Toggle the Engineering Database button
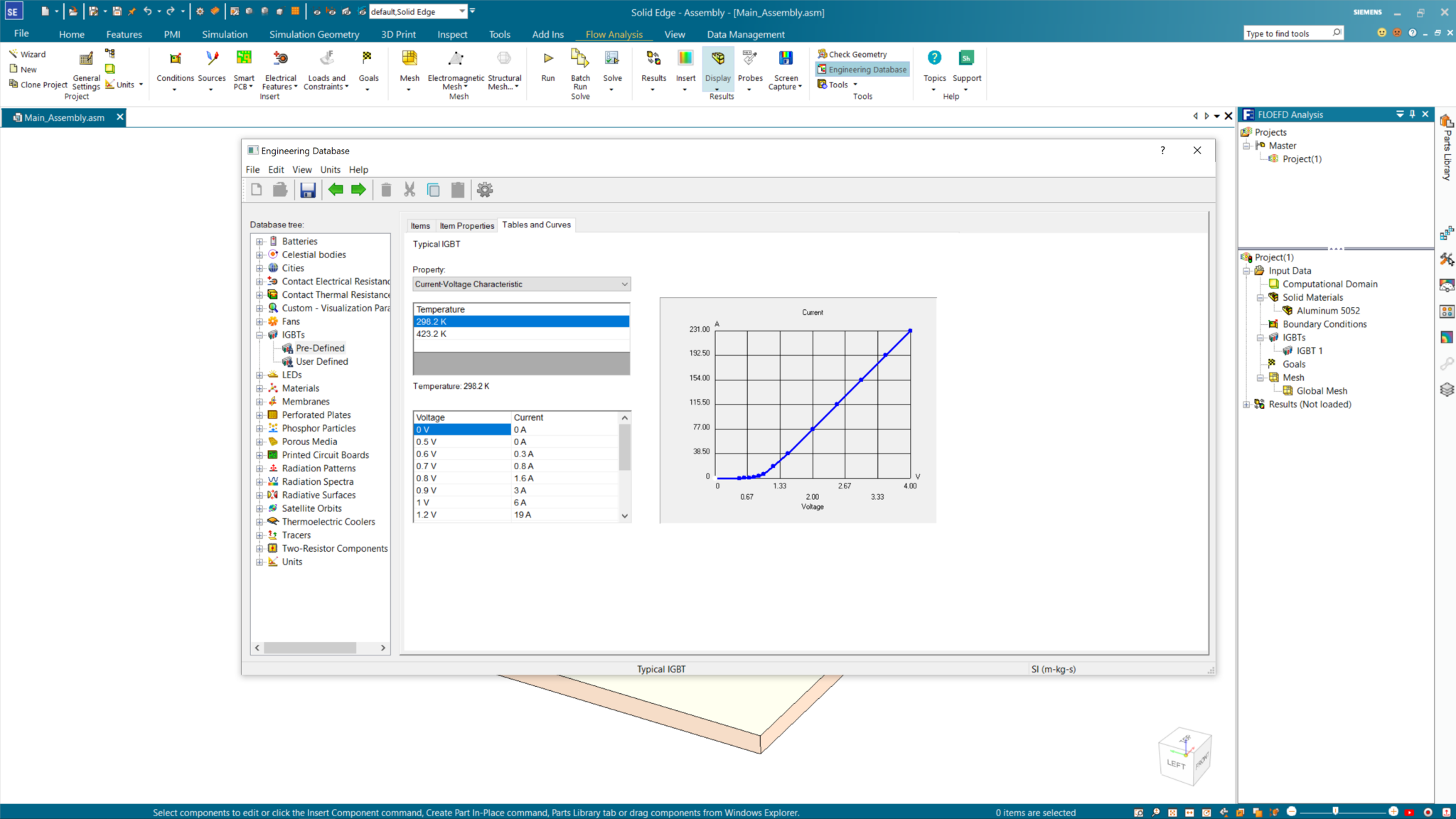 click(862, 69)
